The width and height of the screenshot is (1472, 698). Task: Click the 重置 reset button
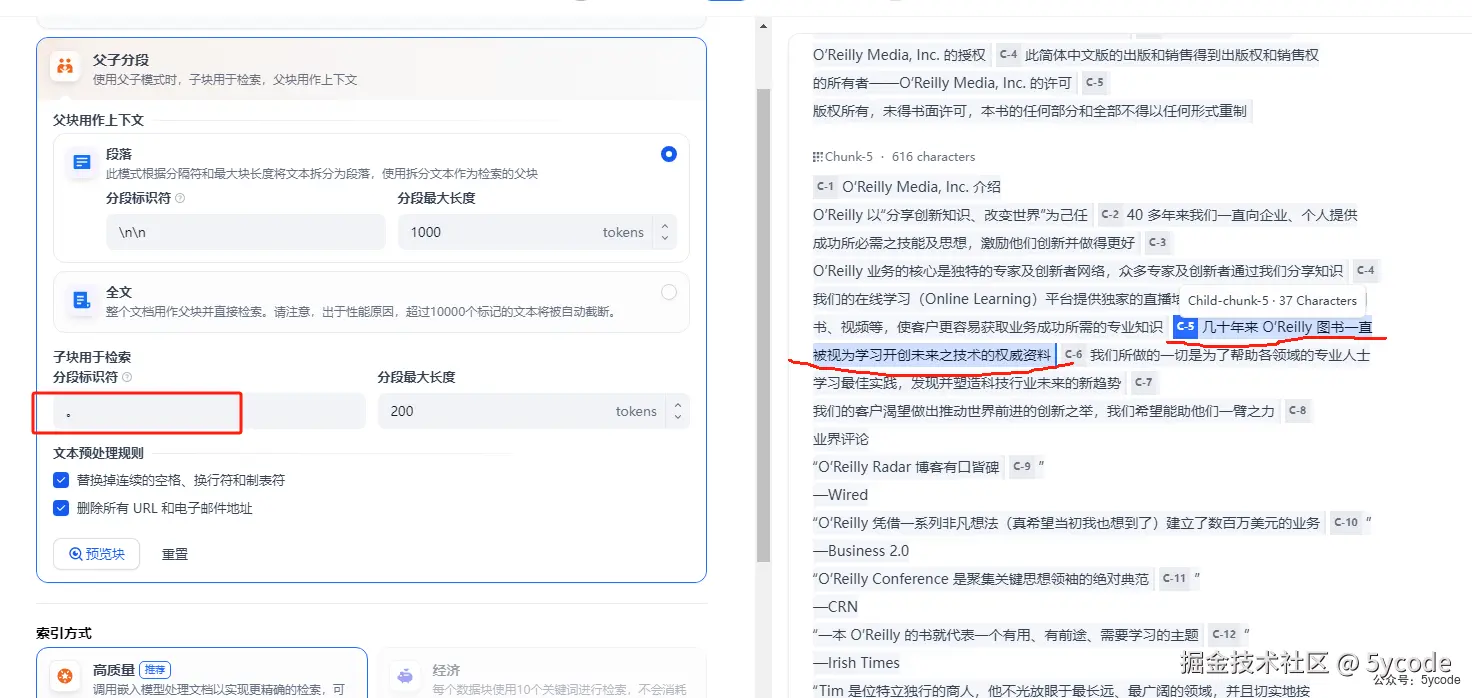(x=175, y=554)
